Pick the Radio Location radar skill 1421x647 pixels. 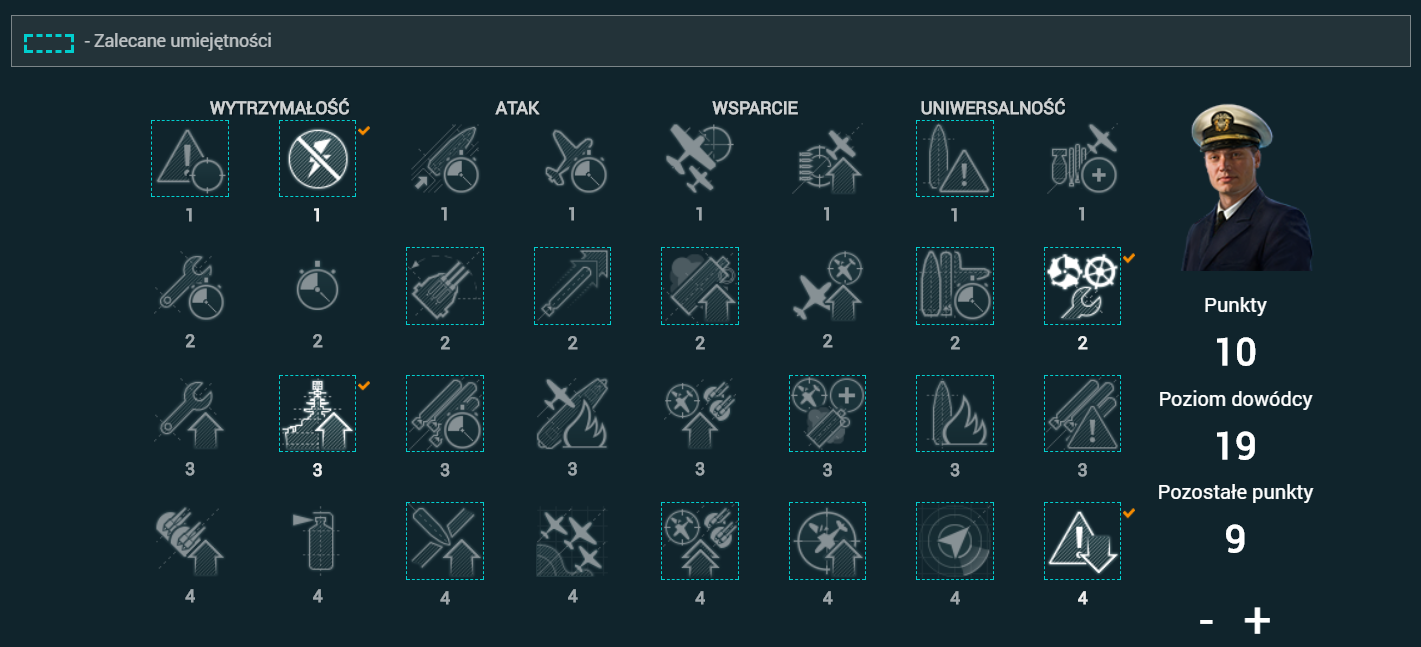[955, 541]
